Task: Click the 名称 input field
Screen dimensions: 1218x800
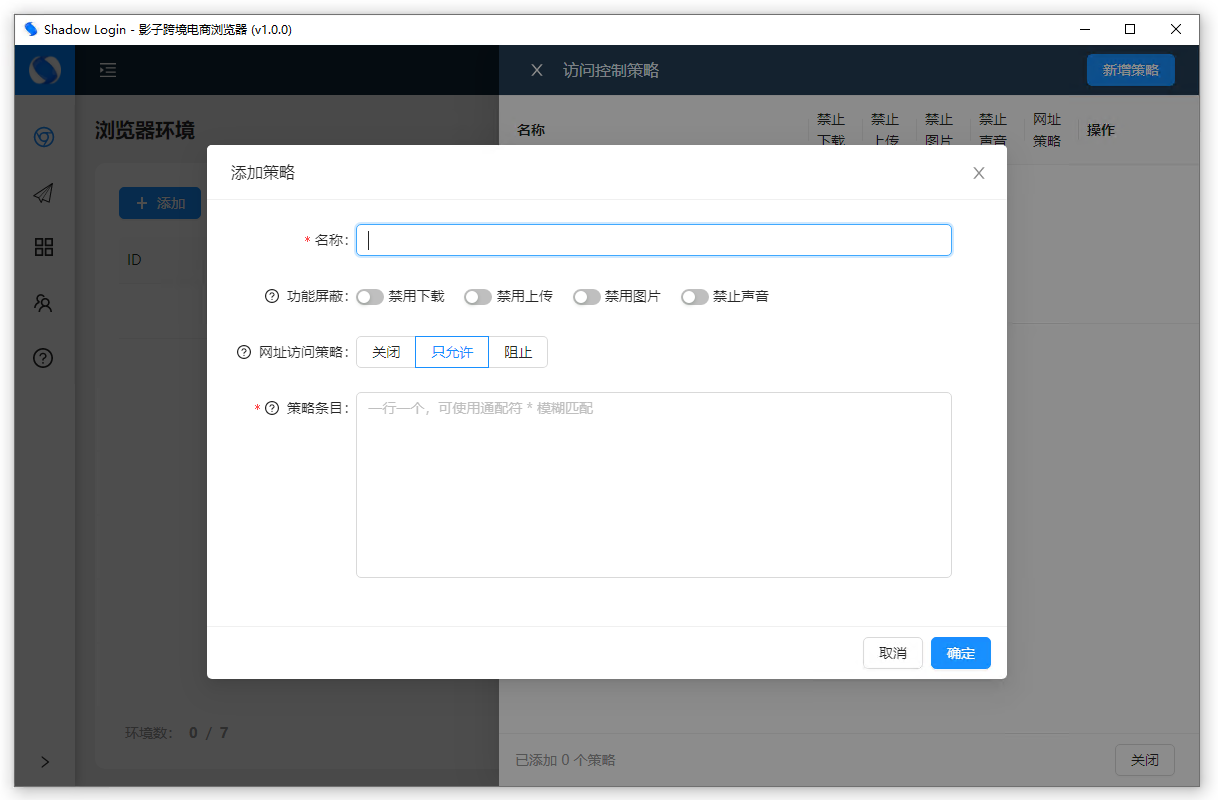Action: tap(653, 239)
